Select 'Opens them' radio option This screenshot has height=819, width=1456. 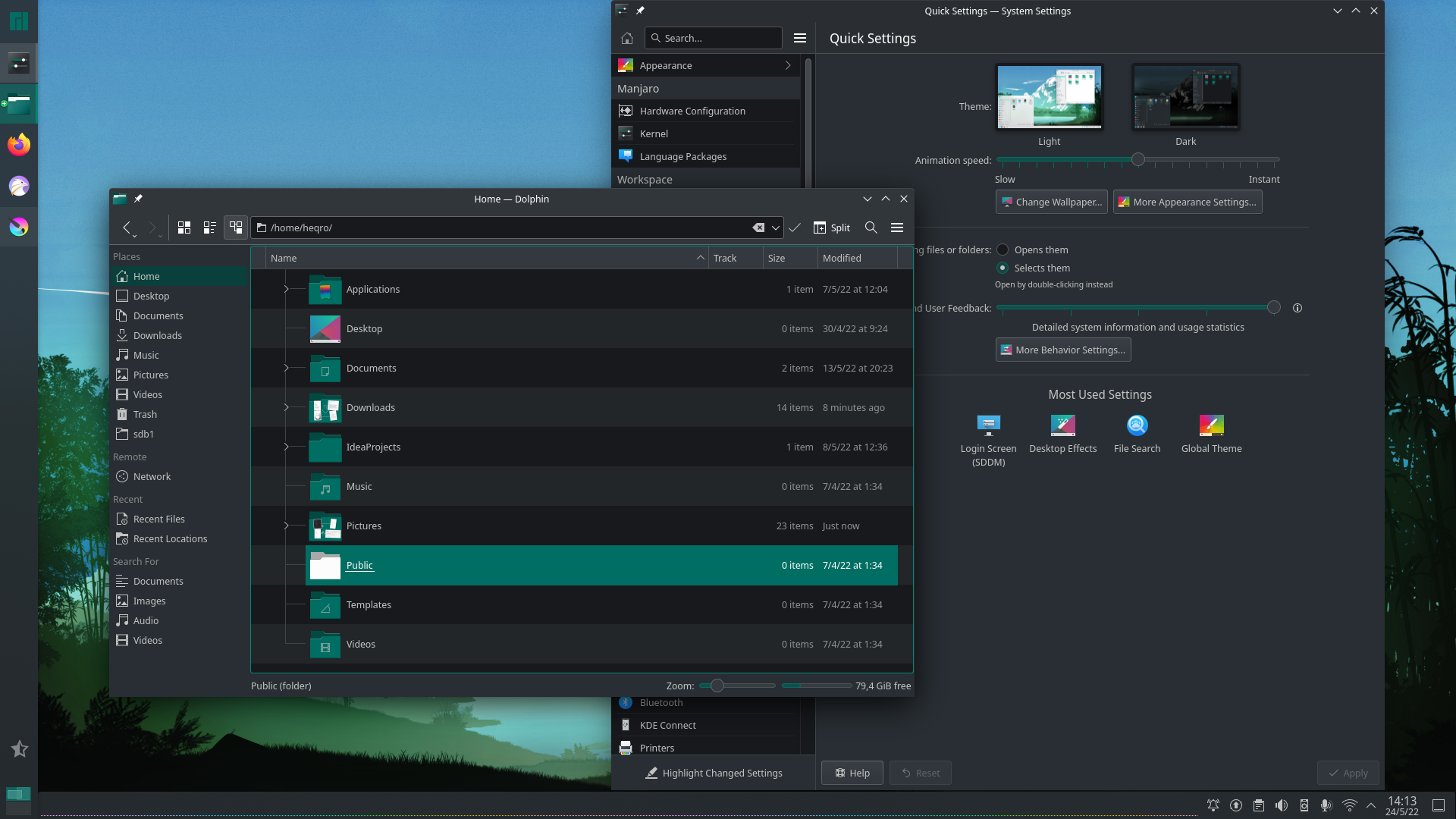click(x=1003, y=249)
